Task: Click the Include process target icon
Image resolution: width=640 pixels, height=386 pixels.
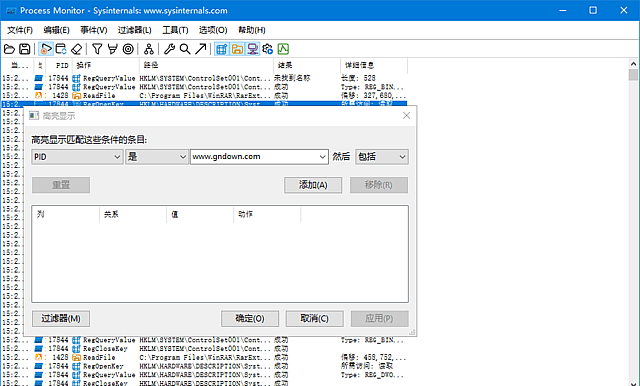Action: [x=128, y=49]
